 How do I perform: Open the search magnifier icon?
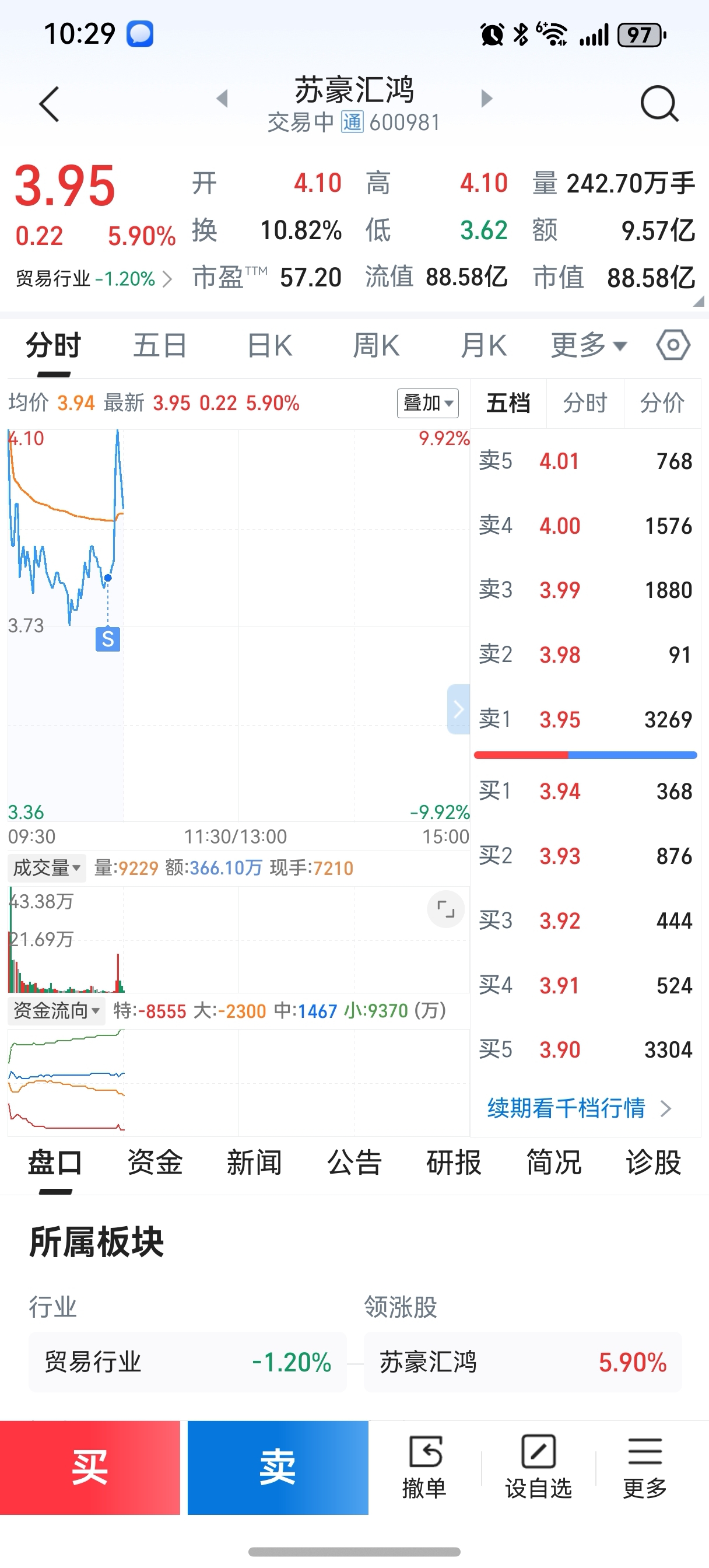click(x=659, y=104)
